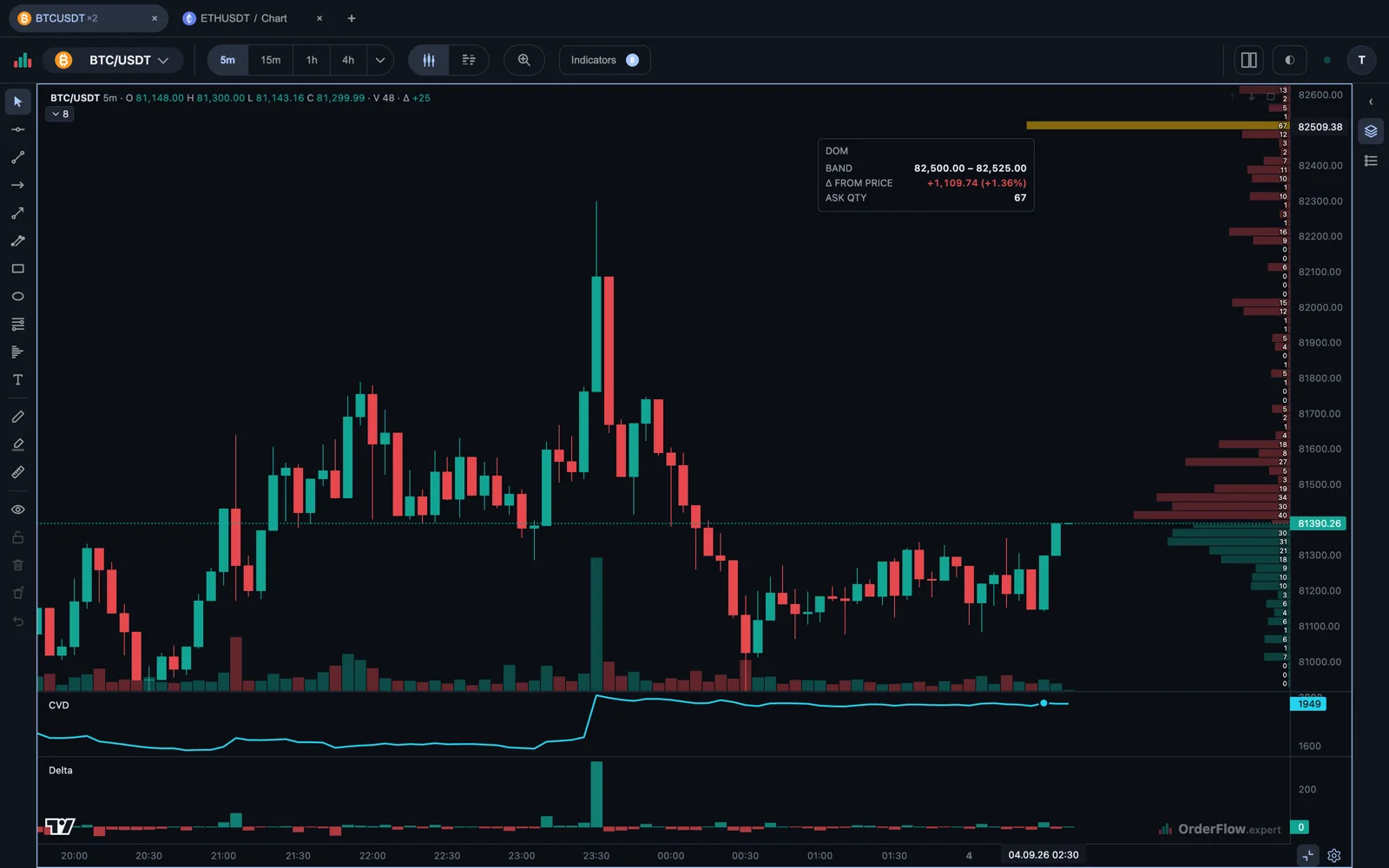The height and width of the screenshot is (868, 1389).
Task: Open the BTC/USDT symbol selector dropdown
Action: tap(115, 60)
